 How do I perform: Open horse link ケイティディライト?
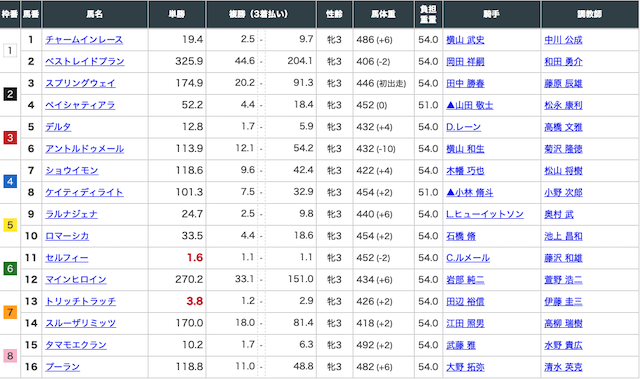point(84,192)
